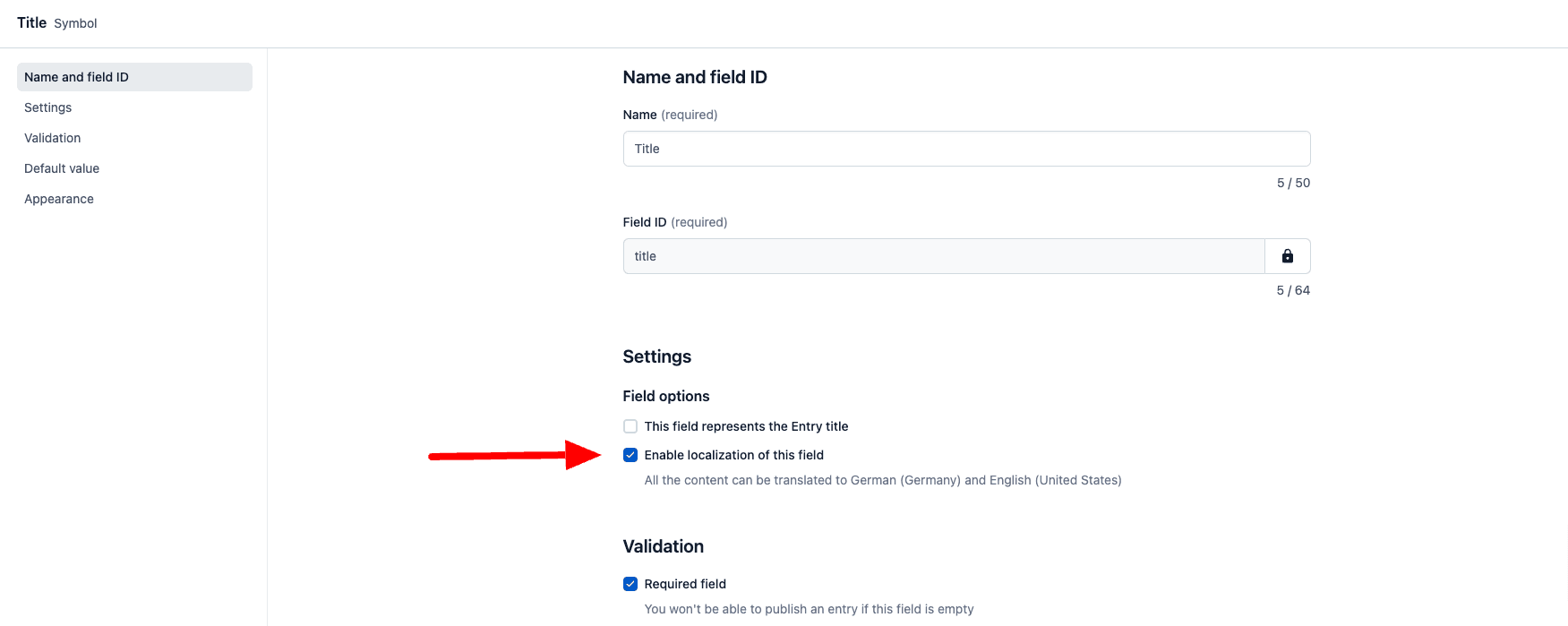Click the Field options subheading
The image size is (1568, 626).
coord(665,396)
